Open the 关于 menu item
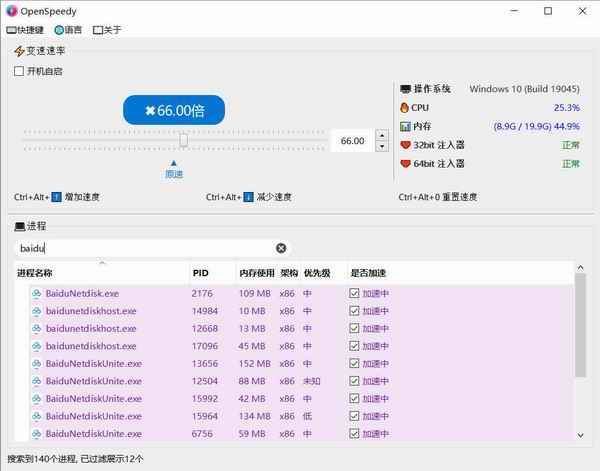600x471 pixels. [x=107, y=30]
